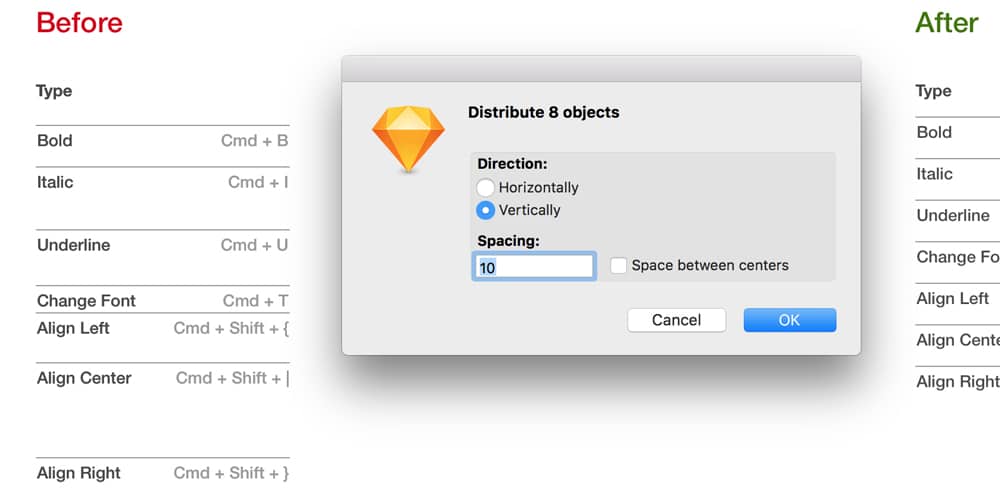Click the Cmd + Shift + } shortcut text

pos(231,473)
